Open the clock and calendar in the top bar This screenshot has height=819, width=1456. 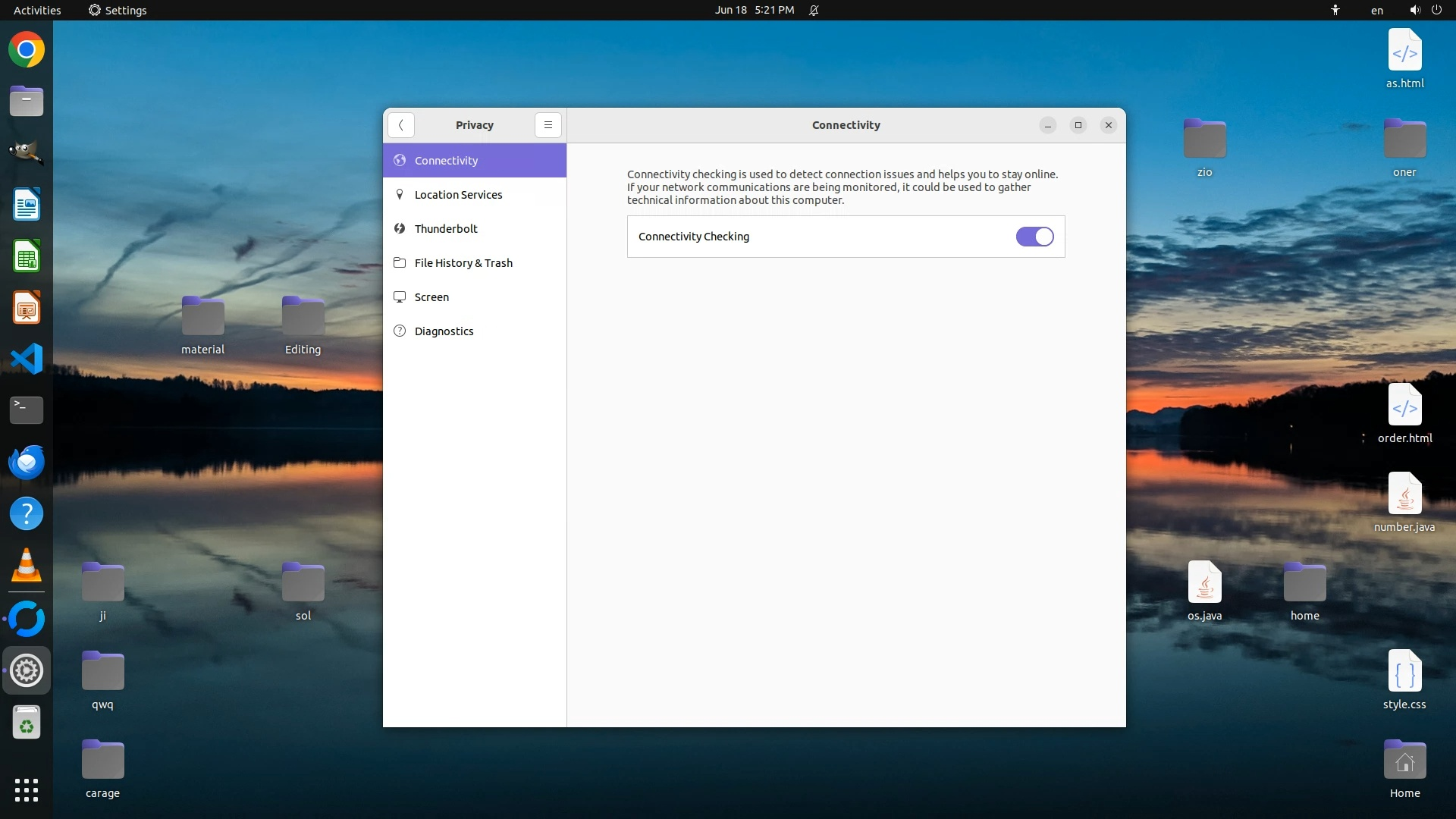[754, 10]
